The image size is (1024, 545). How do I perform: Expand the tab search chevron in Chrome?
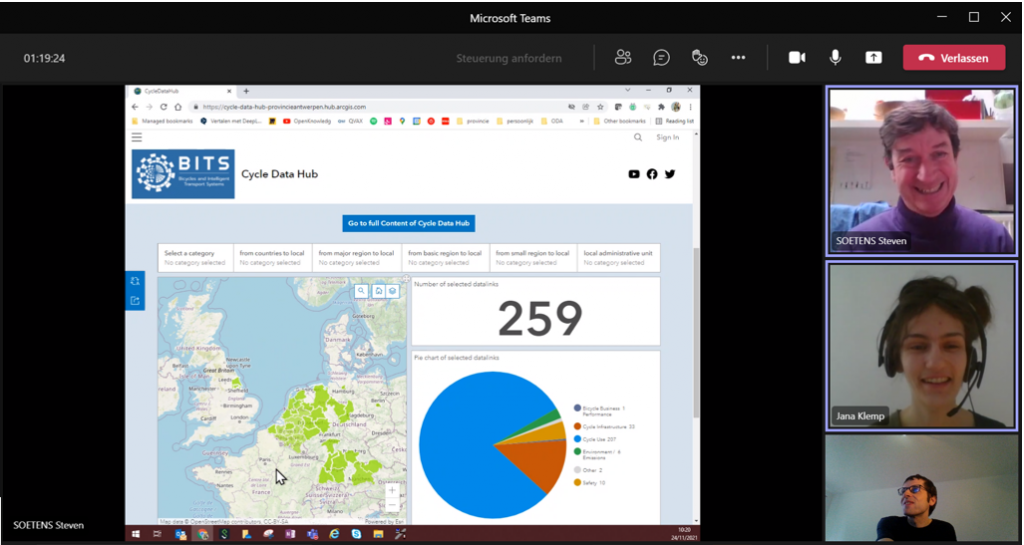point(628,90)
